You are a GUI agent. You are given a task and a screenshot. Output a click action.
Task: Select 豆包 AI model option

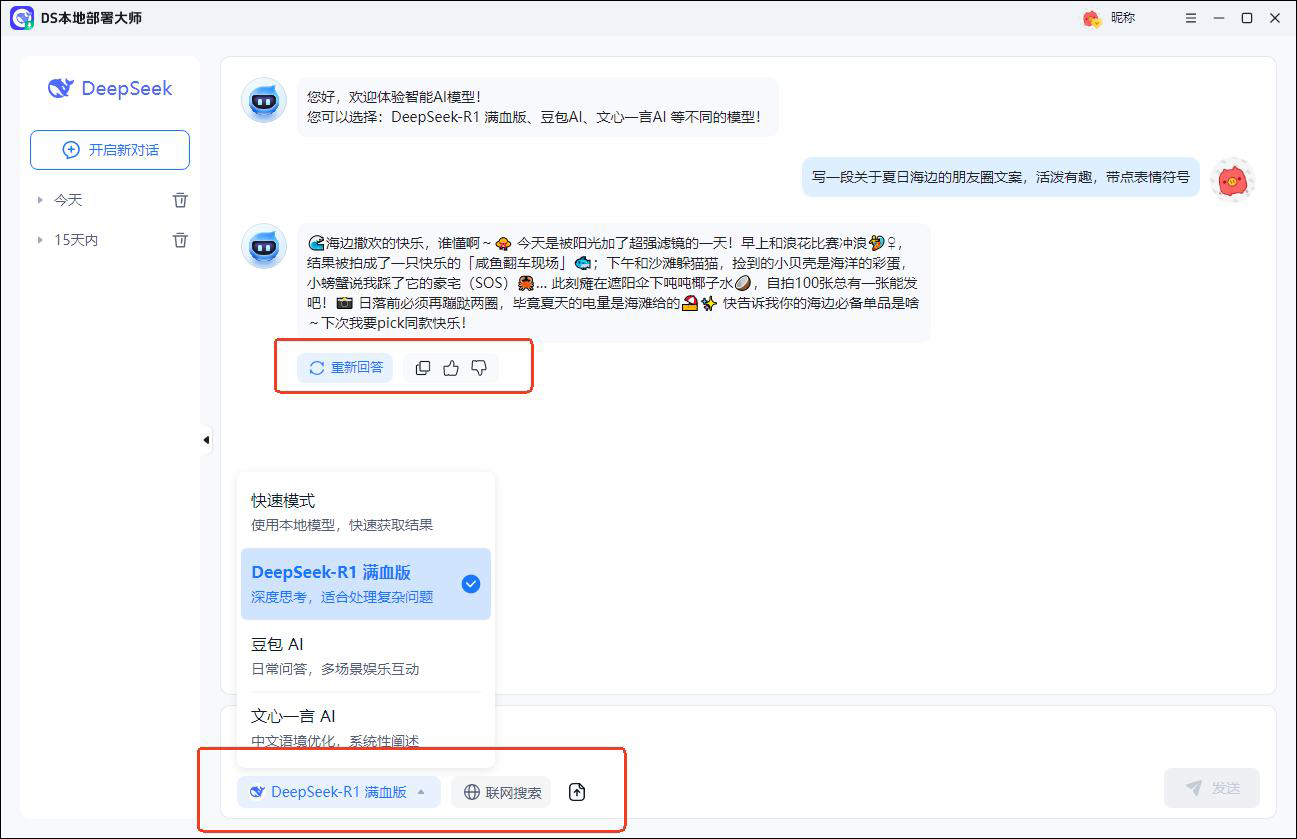click(x=366, y=656)
